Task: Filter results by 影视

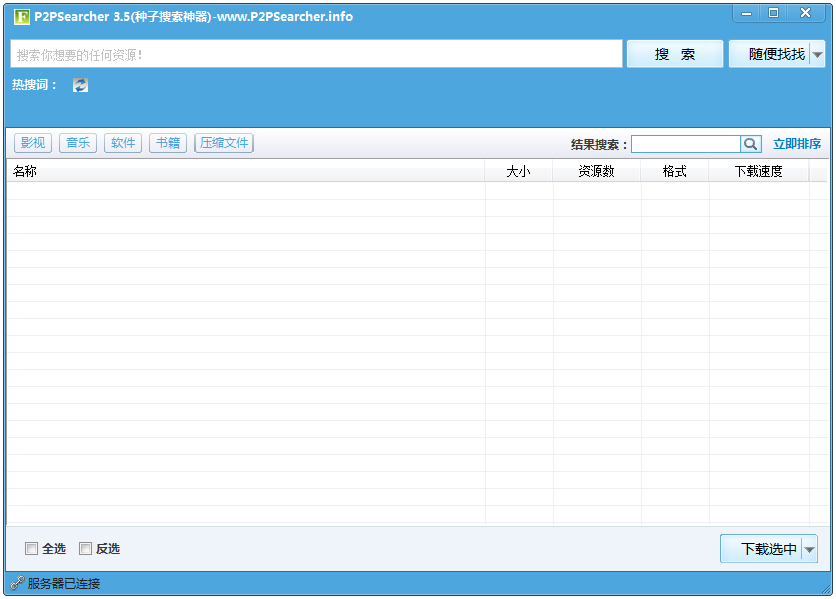Action: [33, 143]
